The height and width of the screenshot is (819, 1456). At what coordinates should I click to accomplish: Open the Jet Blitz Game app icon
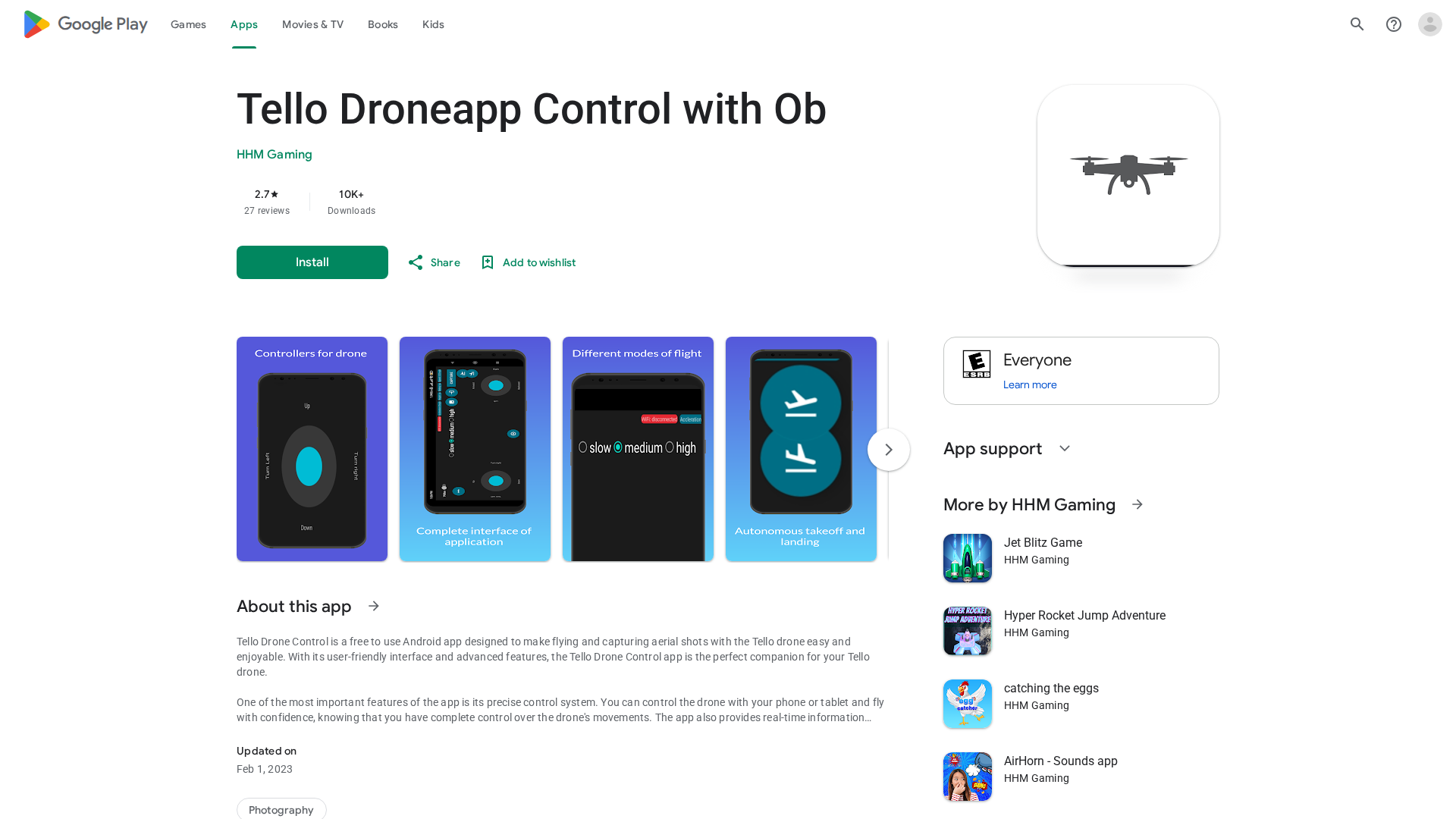pos(967,558)
